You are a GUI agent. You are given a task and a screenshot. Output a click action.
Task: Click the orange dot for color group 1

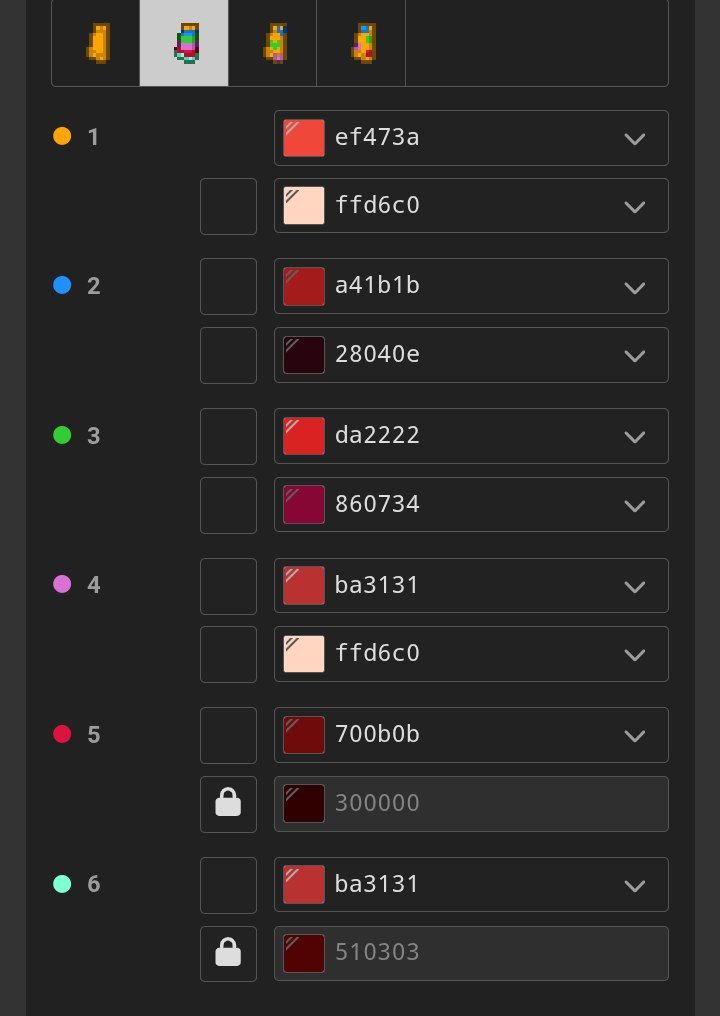[62, 136]
